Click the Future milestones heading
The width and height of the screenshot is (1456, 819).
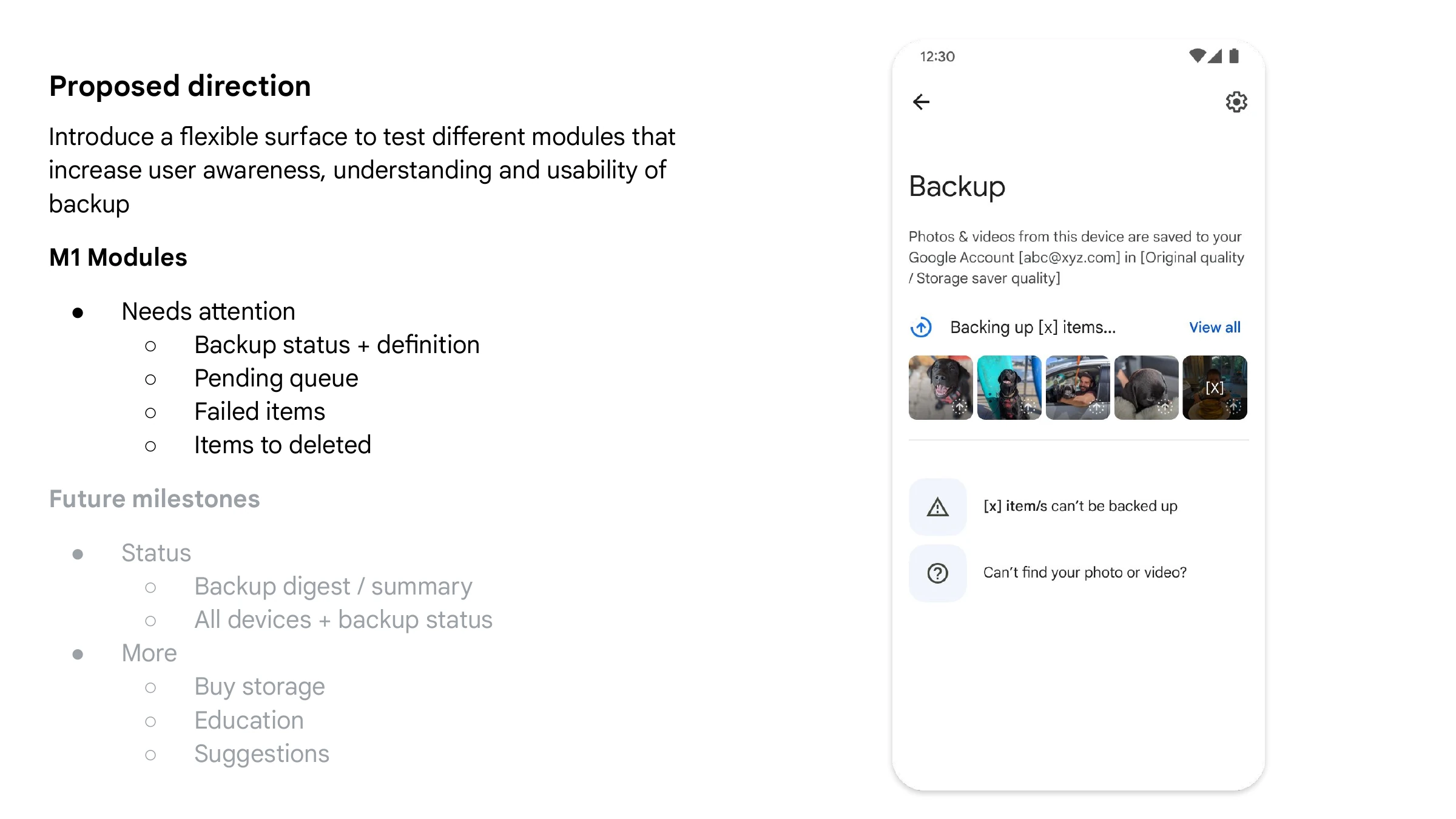155,499
